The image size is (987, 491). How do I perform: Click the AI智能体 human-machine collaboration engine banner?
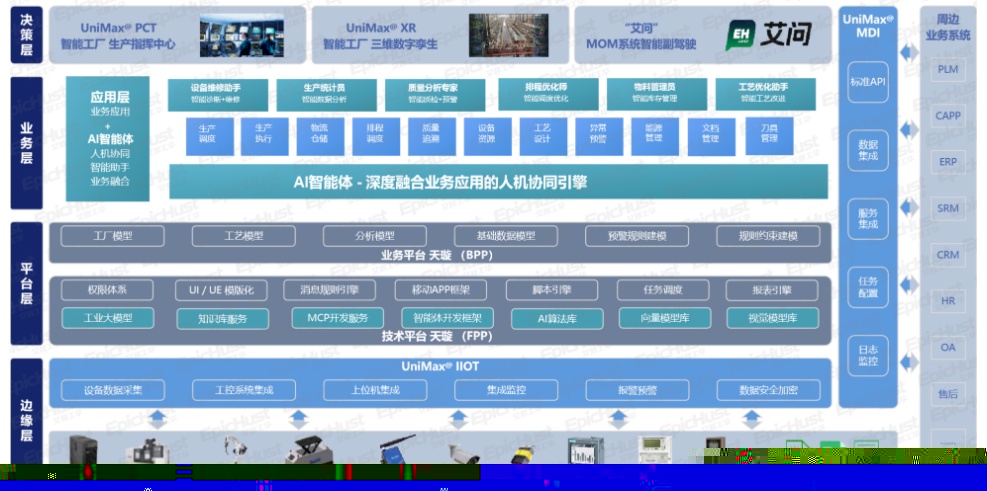point(498,182)
